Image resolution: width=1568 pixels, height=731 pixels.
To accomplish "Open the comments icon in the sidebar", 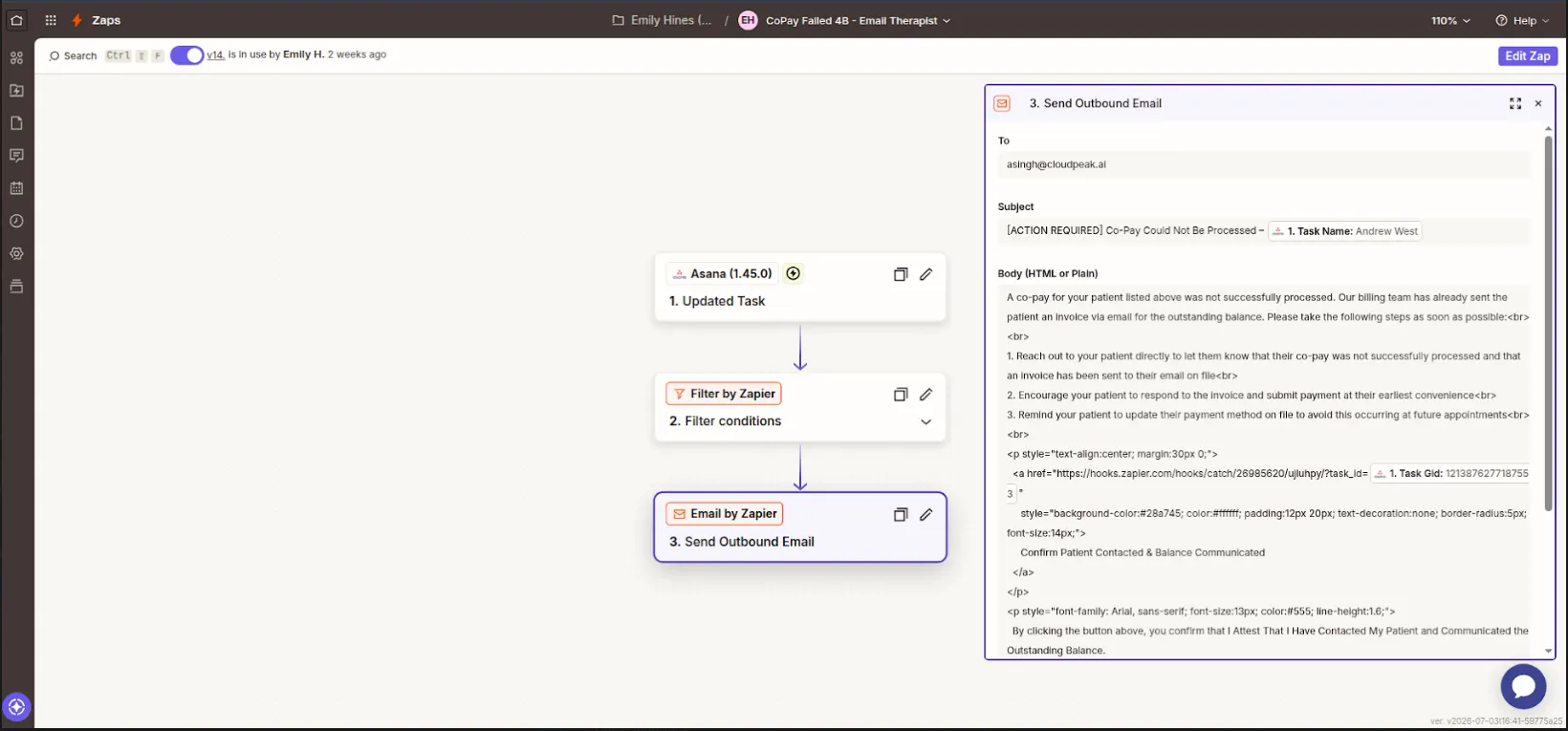I will (x=16, y=156).
